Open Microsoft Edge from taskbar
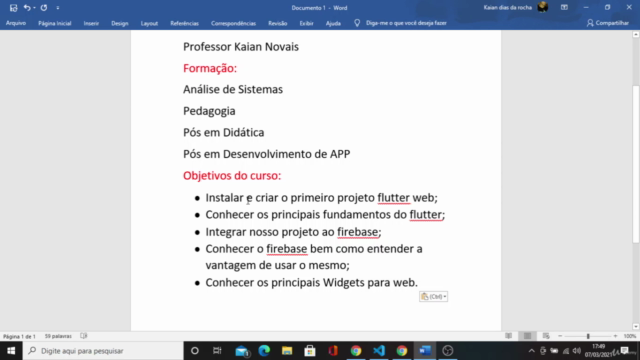 tap(264, 351)
